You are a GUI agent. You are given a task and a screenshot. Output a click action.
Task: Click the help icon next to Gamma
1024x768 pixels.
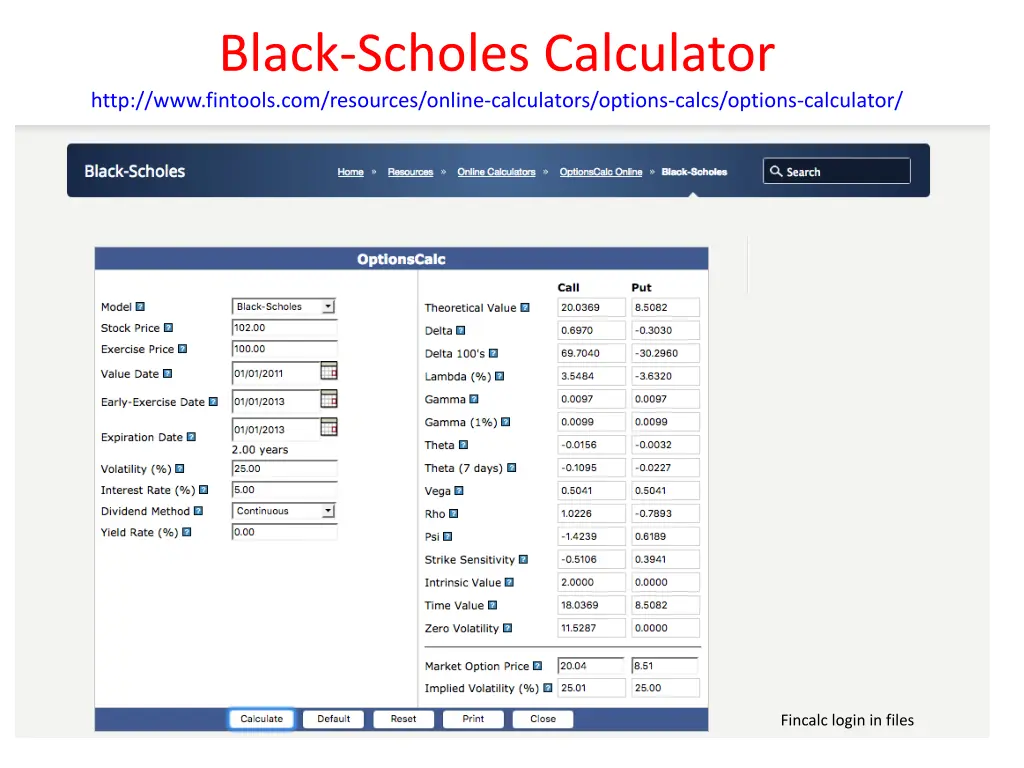(x=474, y=399)
